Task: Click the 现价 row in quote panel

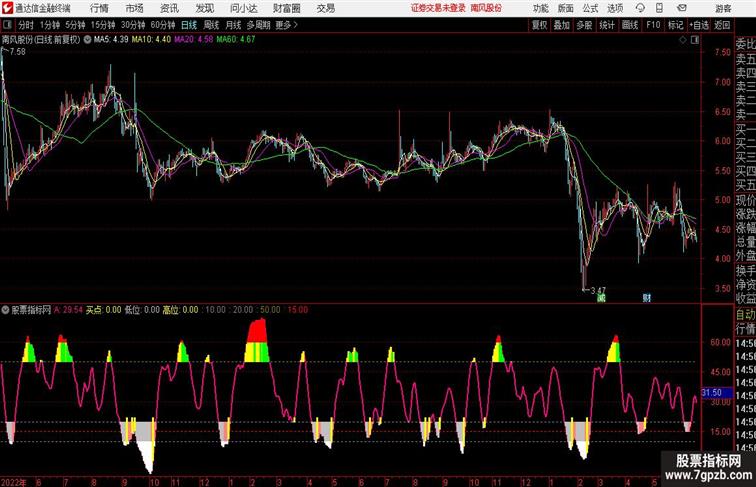Action: [x=745, y=200]
